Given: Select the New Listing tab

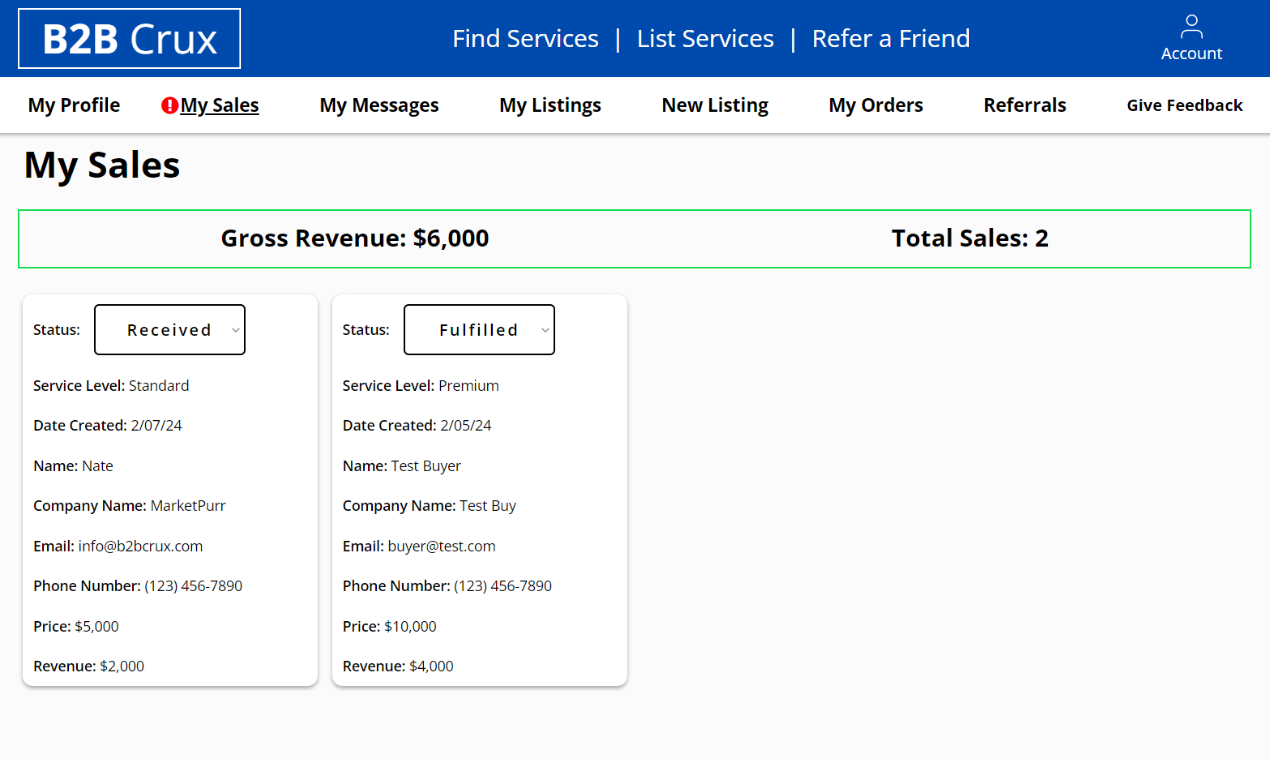Looking at the screenshot, I should pos(715,105).
